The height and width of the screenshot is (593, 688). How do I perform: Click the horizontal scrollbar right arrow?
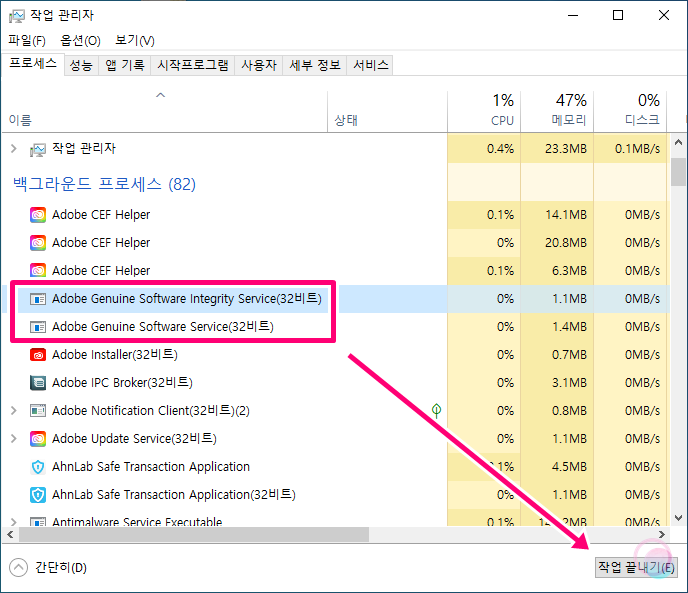(x=662, y=535)
